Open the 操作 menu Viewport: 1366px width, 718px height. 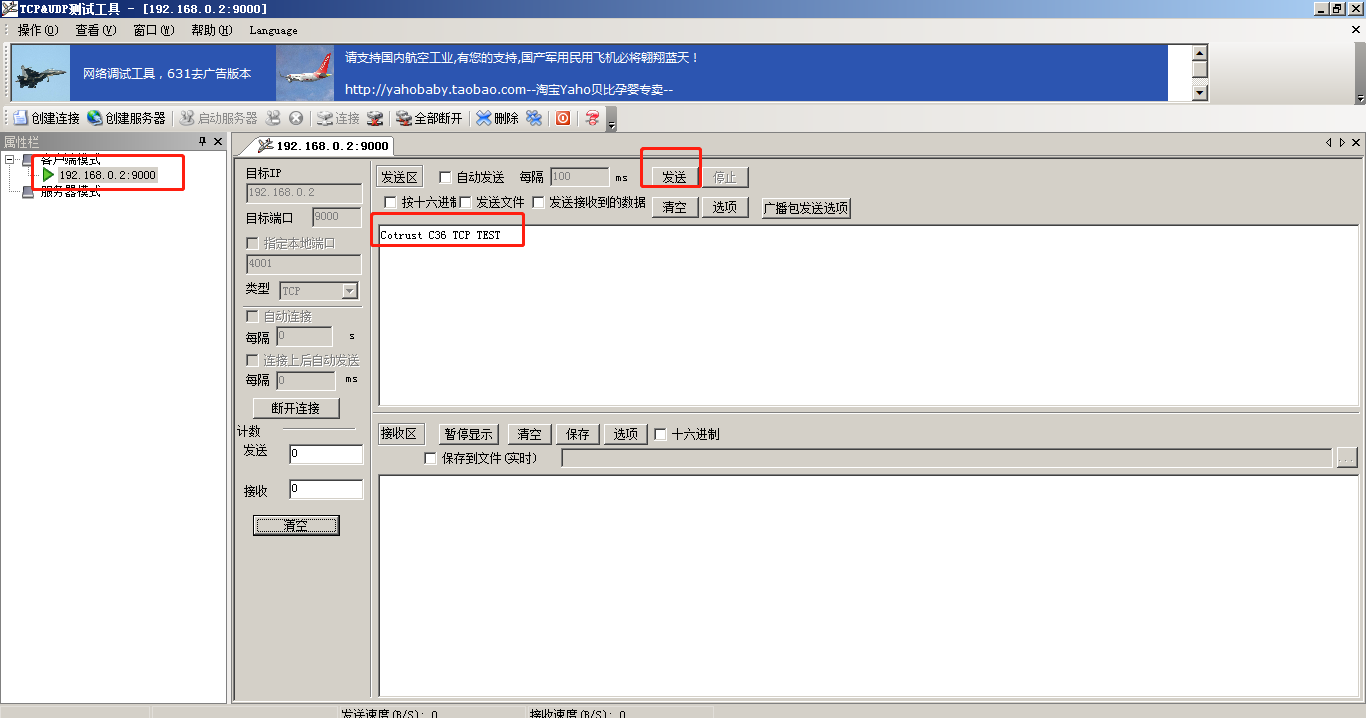tap(38, 31)
